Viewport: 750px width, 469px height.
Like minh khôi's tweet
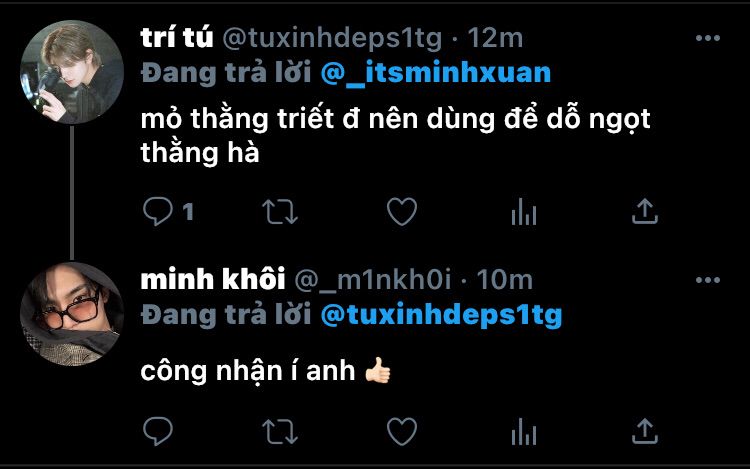coord(401,431)
